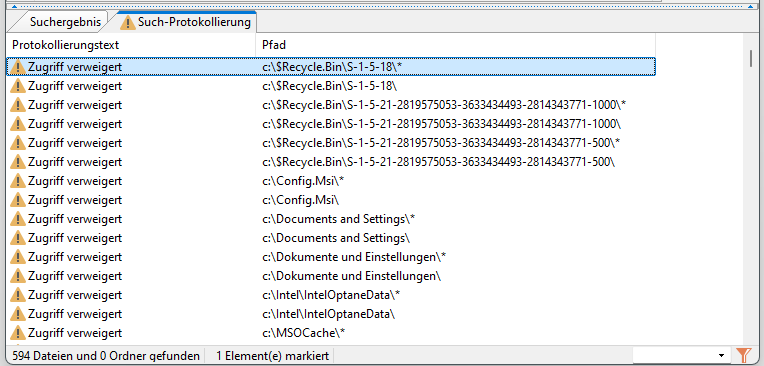Click status text 1 Element(e) markiert

tap(273, 356)
